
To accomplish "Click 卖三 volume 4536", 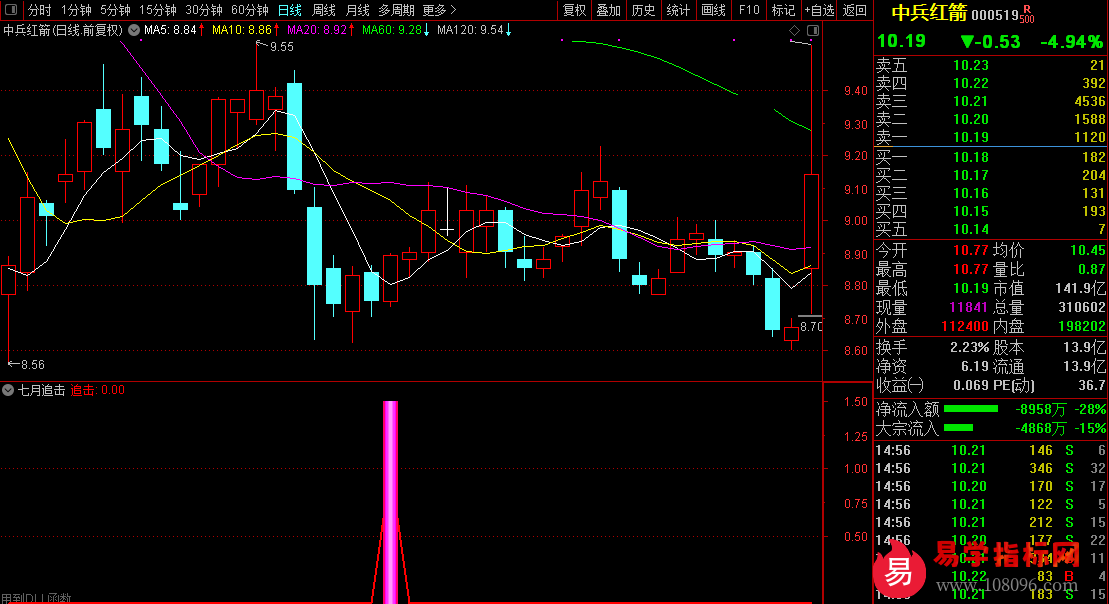I will [x=1089, y=101].
